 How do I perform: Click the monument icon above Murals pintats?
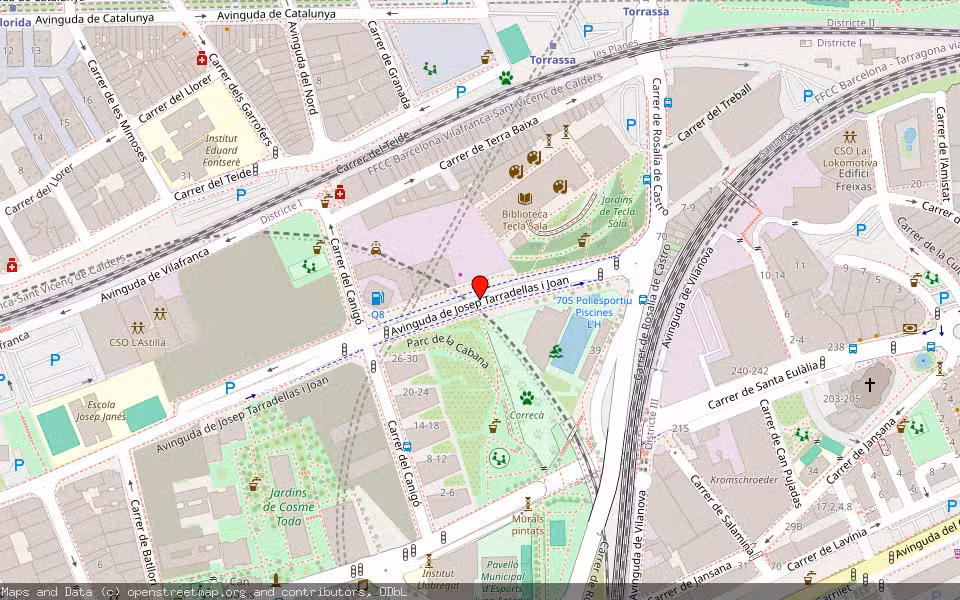tap(528, 504)
